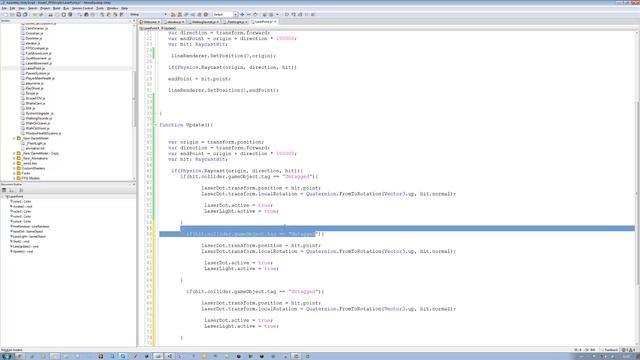
Task: Open the Debug configuration dropdown
Action: [x=149, y=14]
